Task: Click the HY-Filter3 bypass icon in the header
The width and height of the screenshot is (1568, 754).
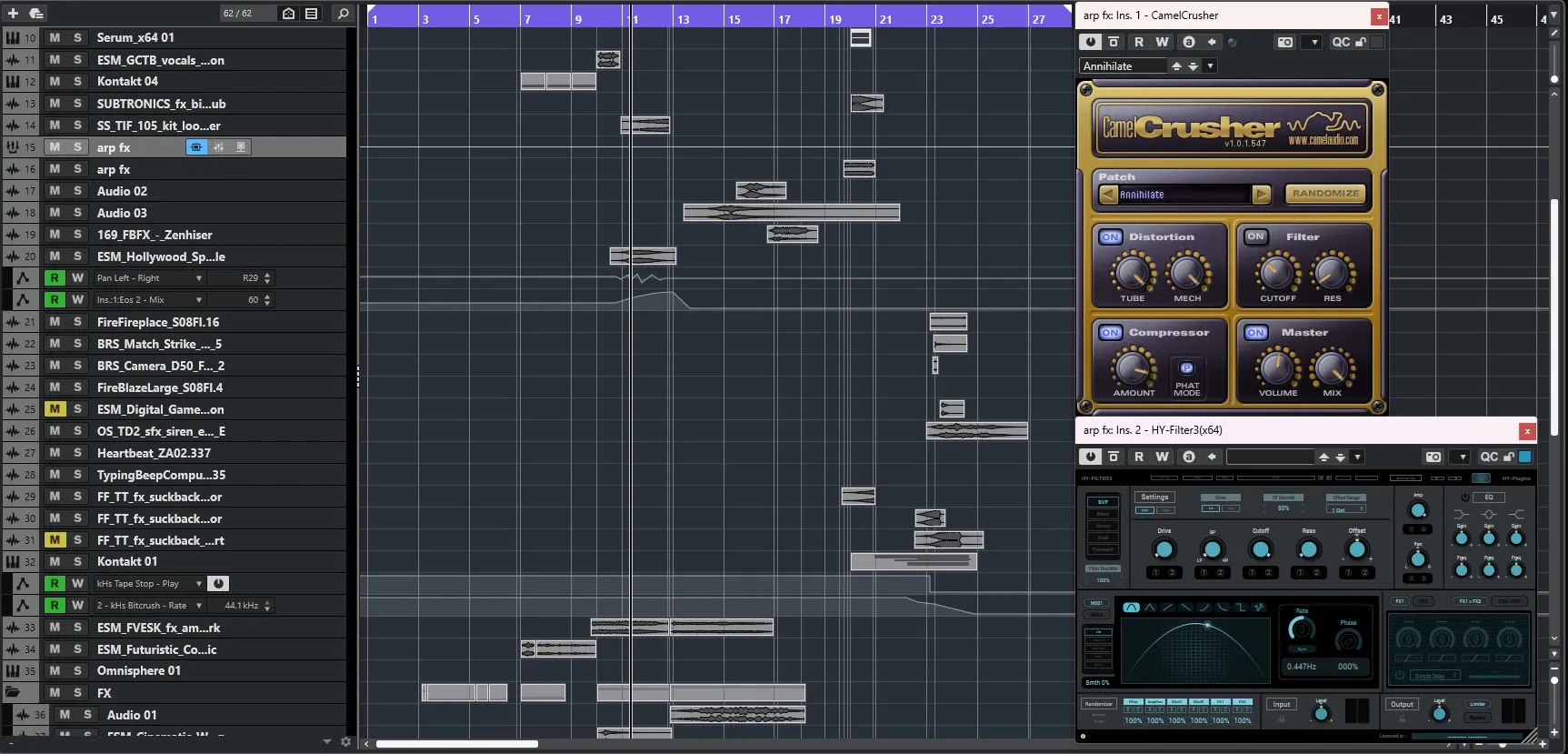Action: (1114, 457)
